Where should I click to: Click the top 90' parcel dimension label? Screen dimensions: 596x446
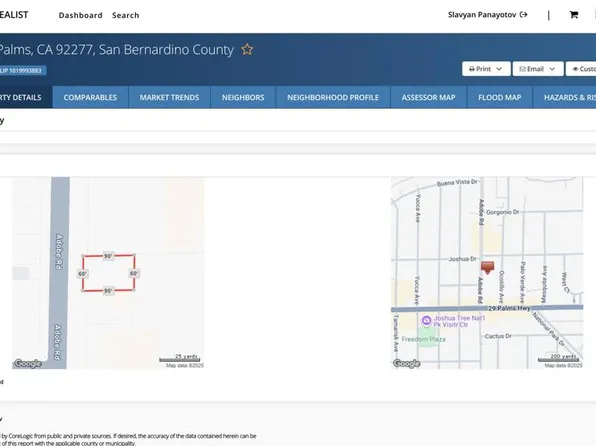coord(108,256)
